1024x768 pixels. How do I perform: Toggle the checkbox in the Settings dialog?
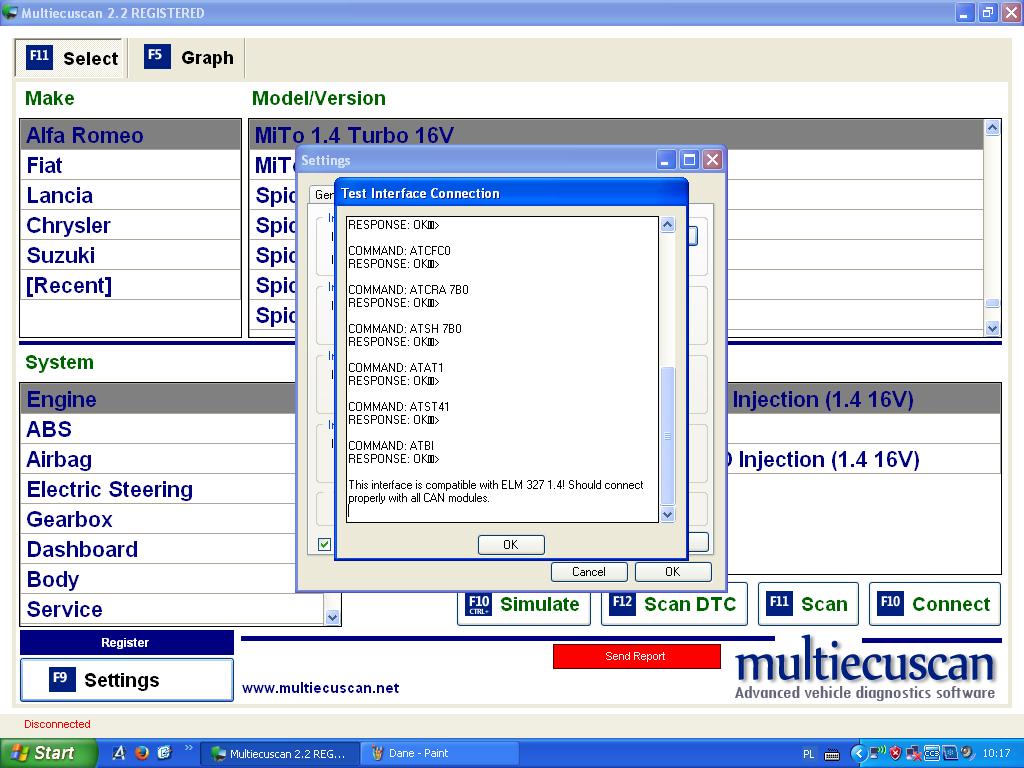pyautogui.click(x=324, y=544)
